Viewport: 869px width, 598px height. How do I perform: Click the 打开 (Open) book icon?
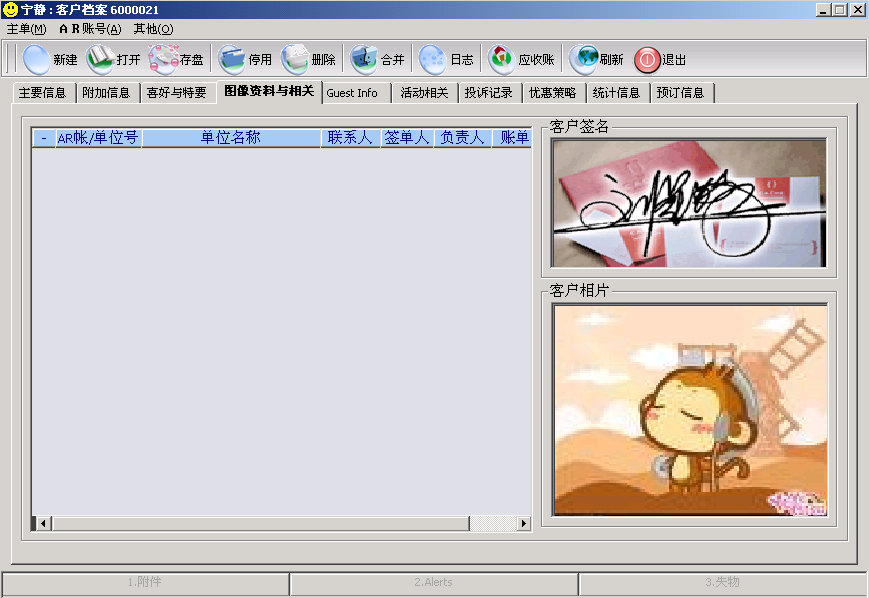coord(100,59)
